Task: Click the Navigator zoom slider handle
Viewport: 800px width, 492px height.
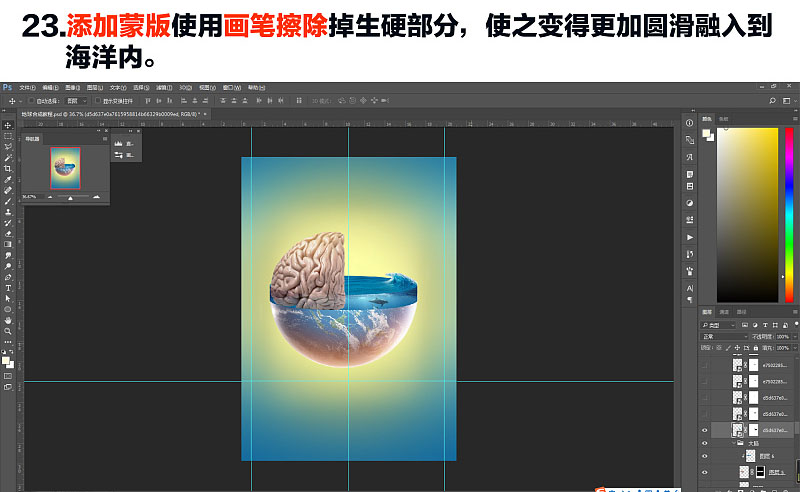Action: point(70,198)
